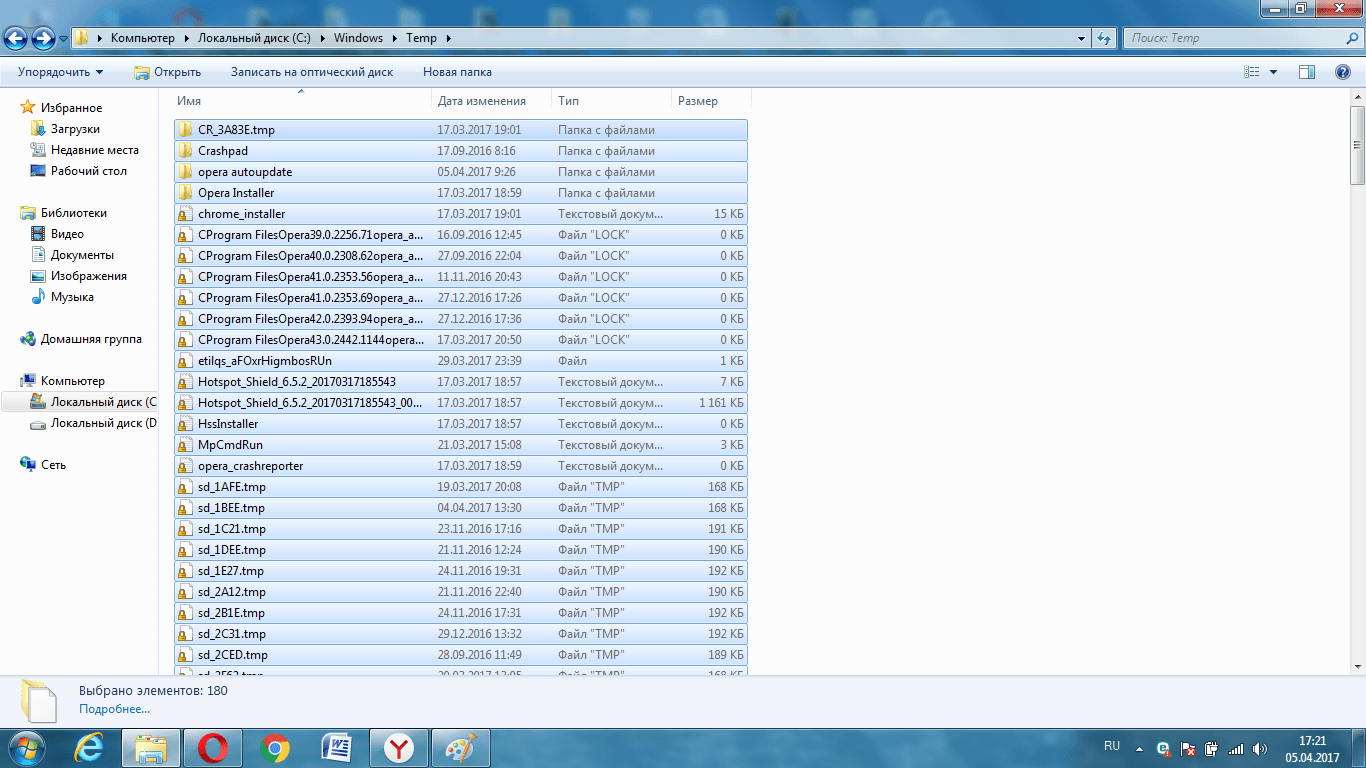
Task: Select the sd_1AFE.tmp file
Action: 460,487
